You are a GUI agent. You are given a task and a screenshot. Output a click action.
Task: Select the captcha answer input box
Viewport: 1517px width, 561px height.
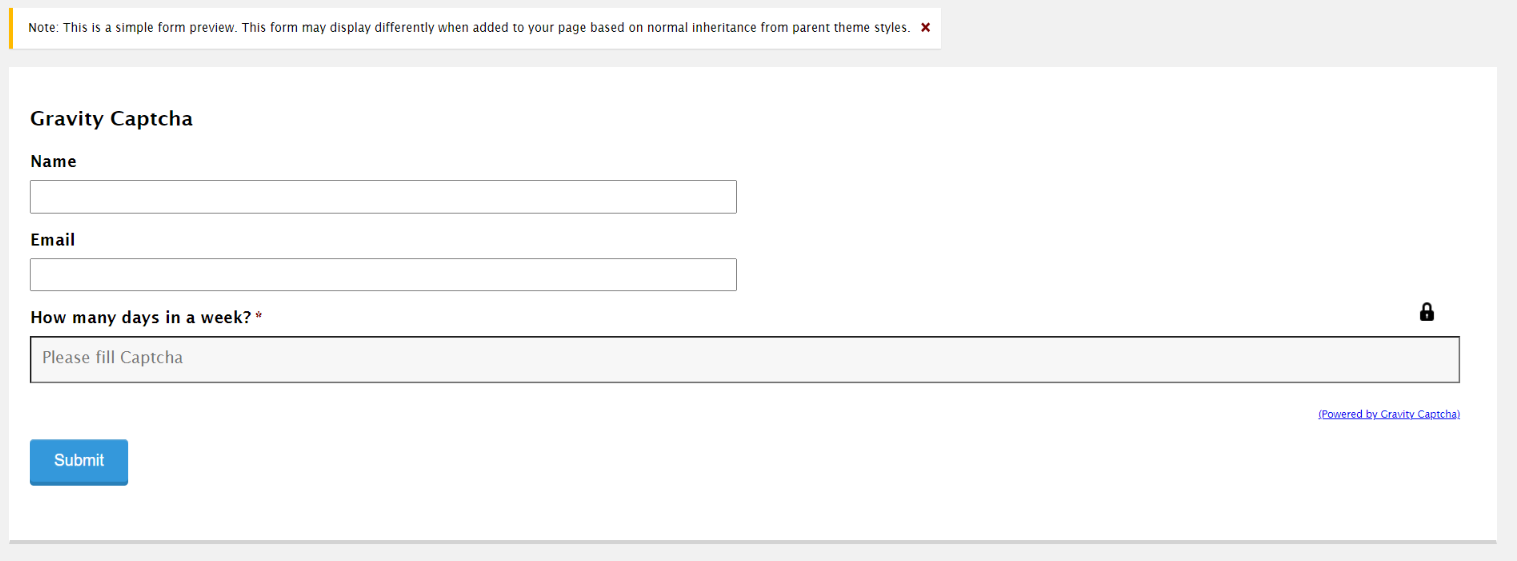point(745,360)
